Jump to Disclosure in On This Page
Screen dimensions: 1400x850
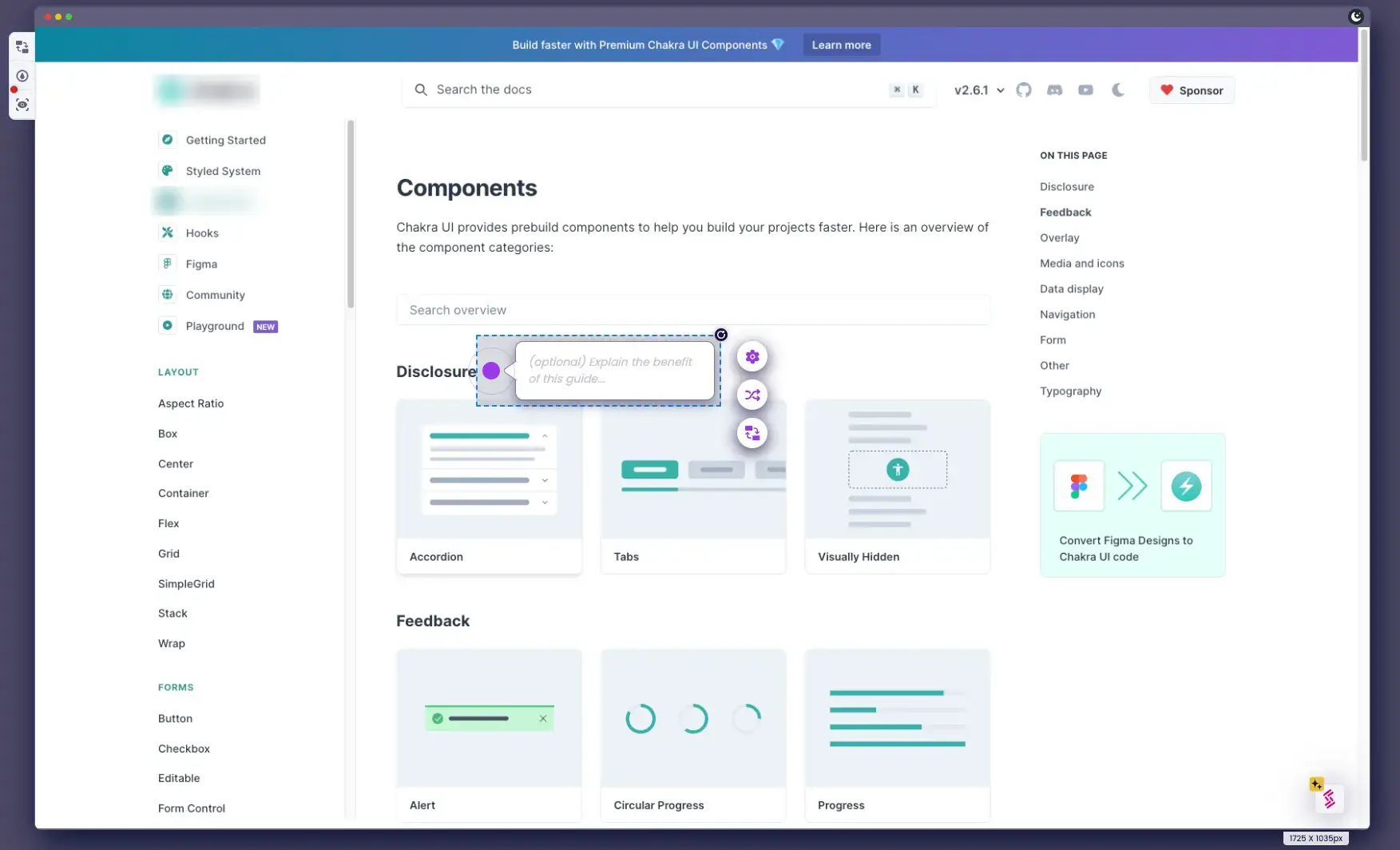[1066, 187]
